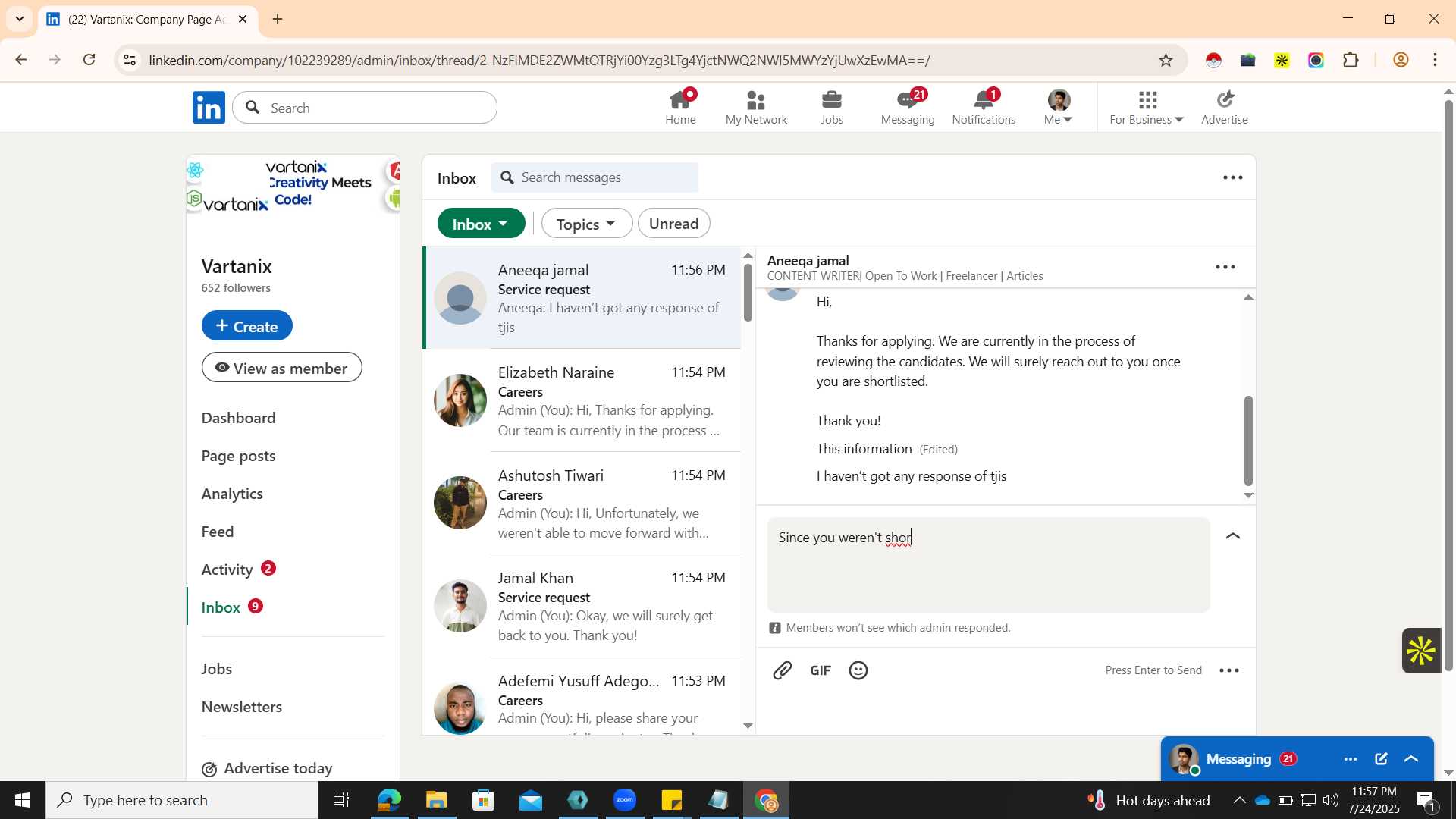
Task: Open Messaging overlay options dots
Action: click(1351, 759)
